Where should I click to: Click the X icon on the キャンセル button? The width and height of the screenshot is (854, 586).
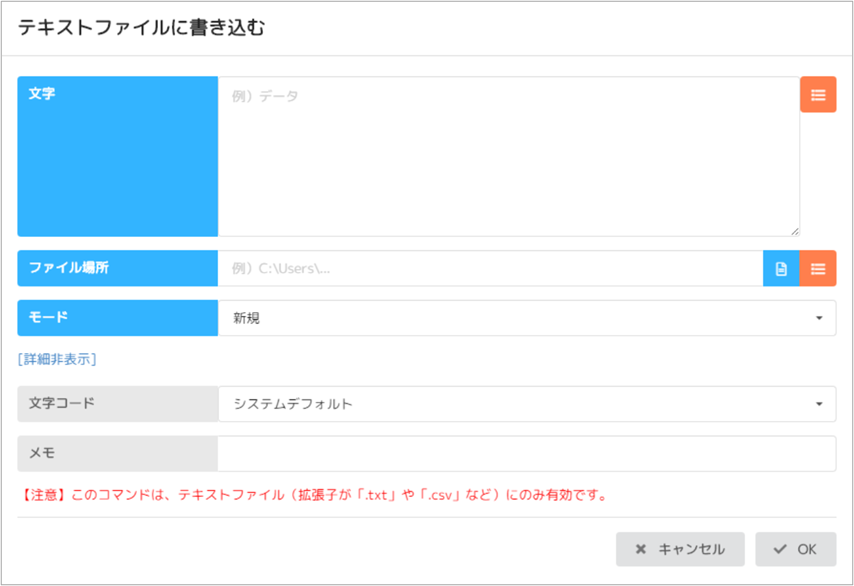641,549
